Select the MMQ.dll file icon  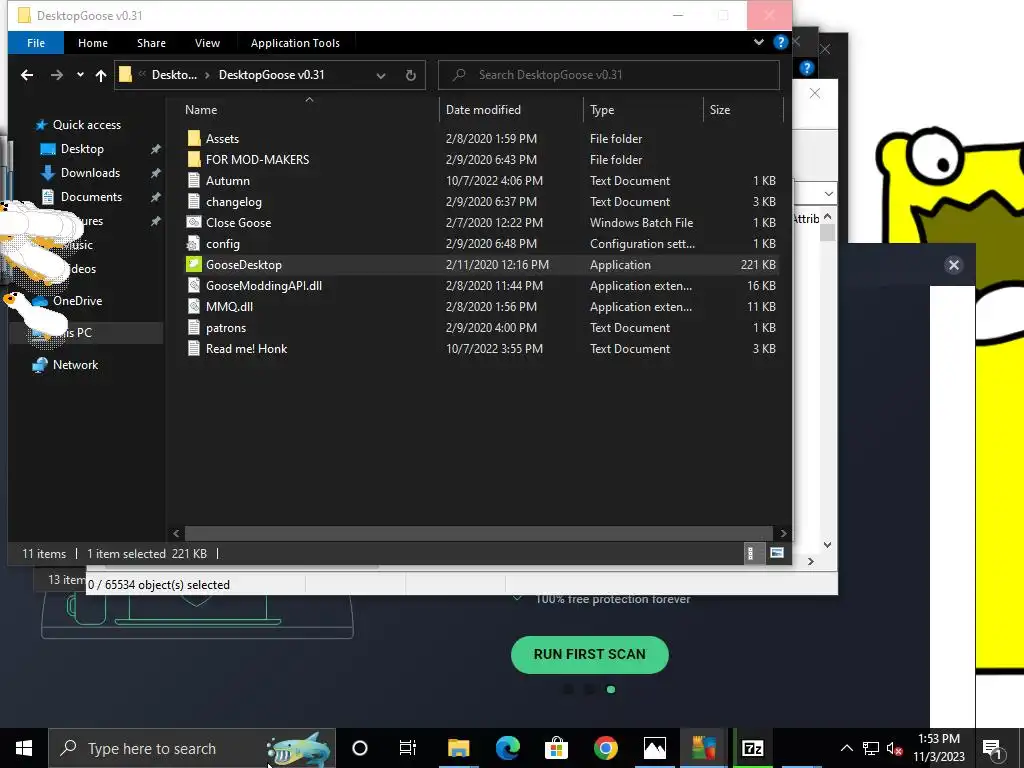pyautogui.click(x=194, y=306)
